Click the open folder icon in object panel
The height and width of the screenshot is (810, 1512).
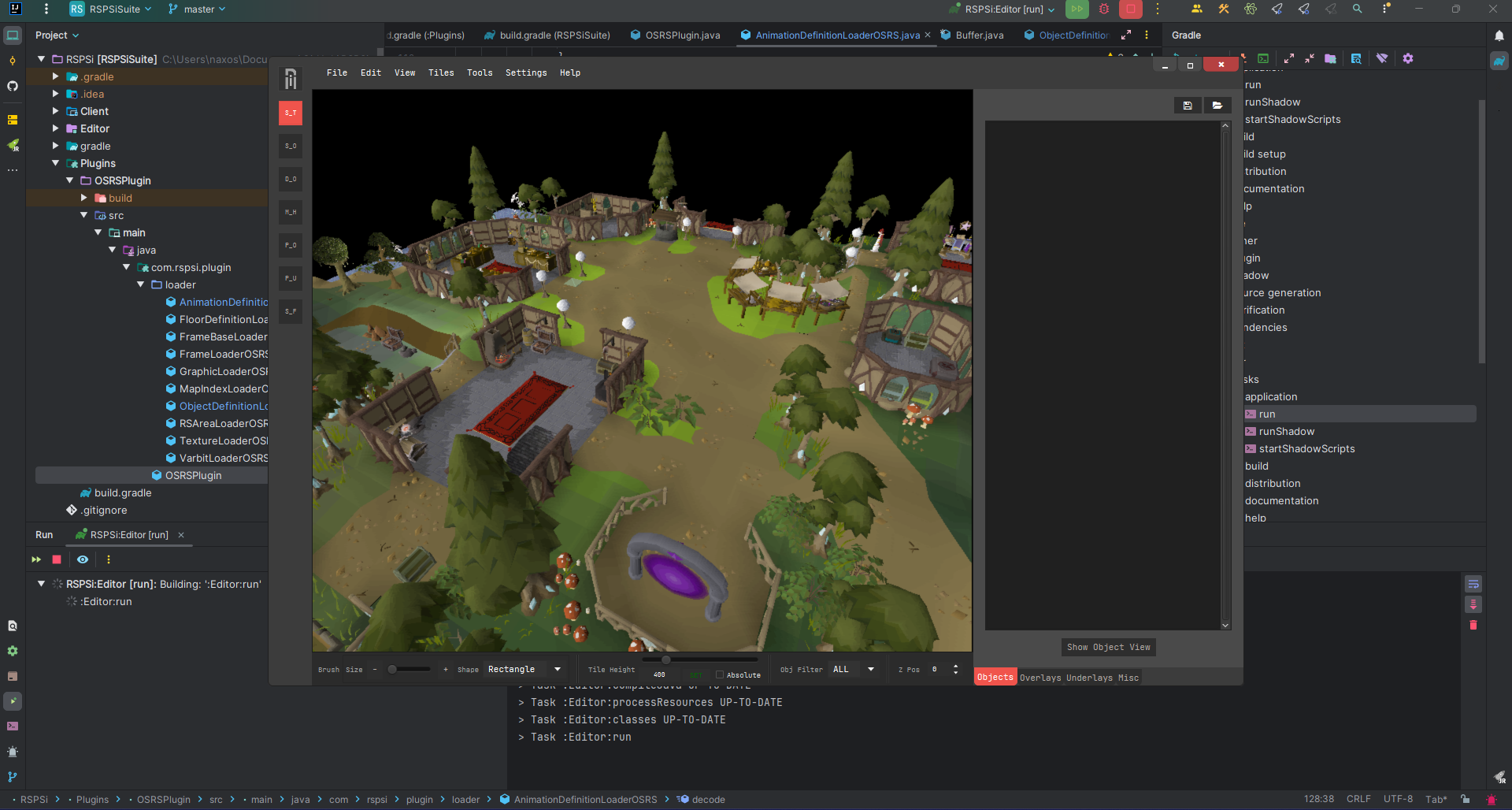[x=1217, y=105]
